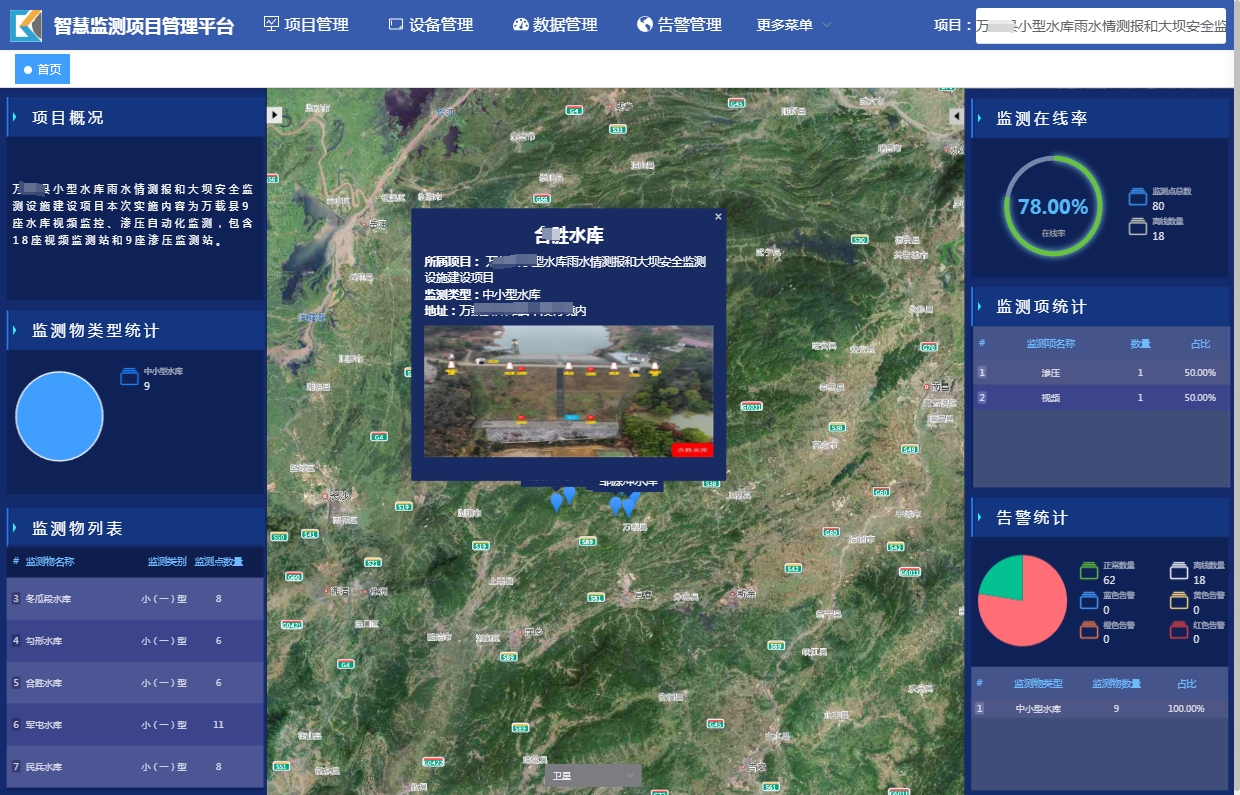Image resolution: width=1240 pixels, height=795 pixels.
Task: Expand the 更多菜单 dropdown
Action: pos(794,25)
